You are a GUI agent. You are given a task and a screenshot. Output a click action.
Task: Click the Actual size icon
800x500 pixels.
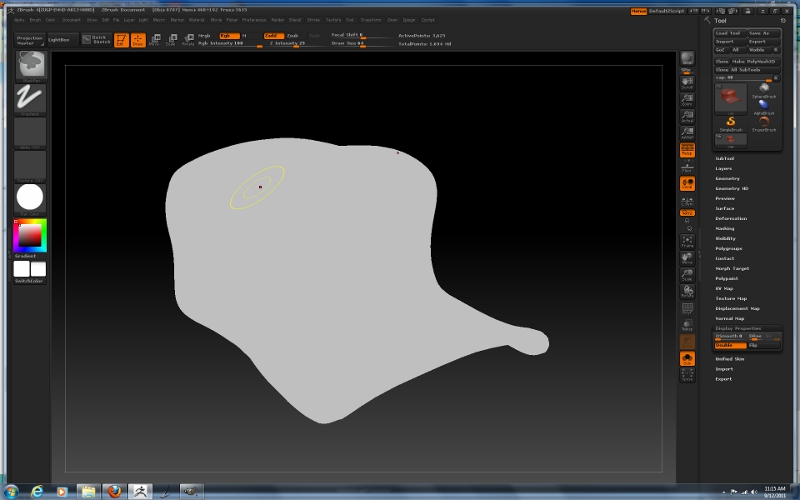(x=687, y=116)
